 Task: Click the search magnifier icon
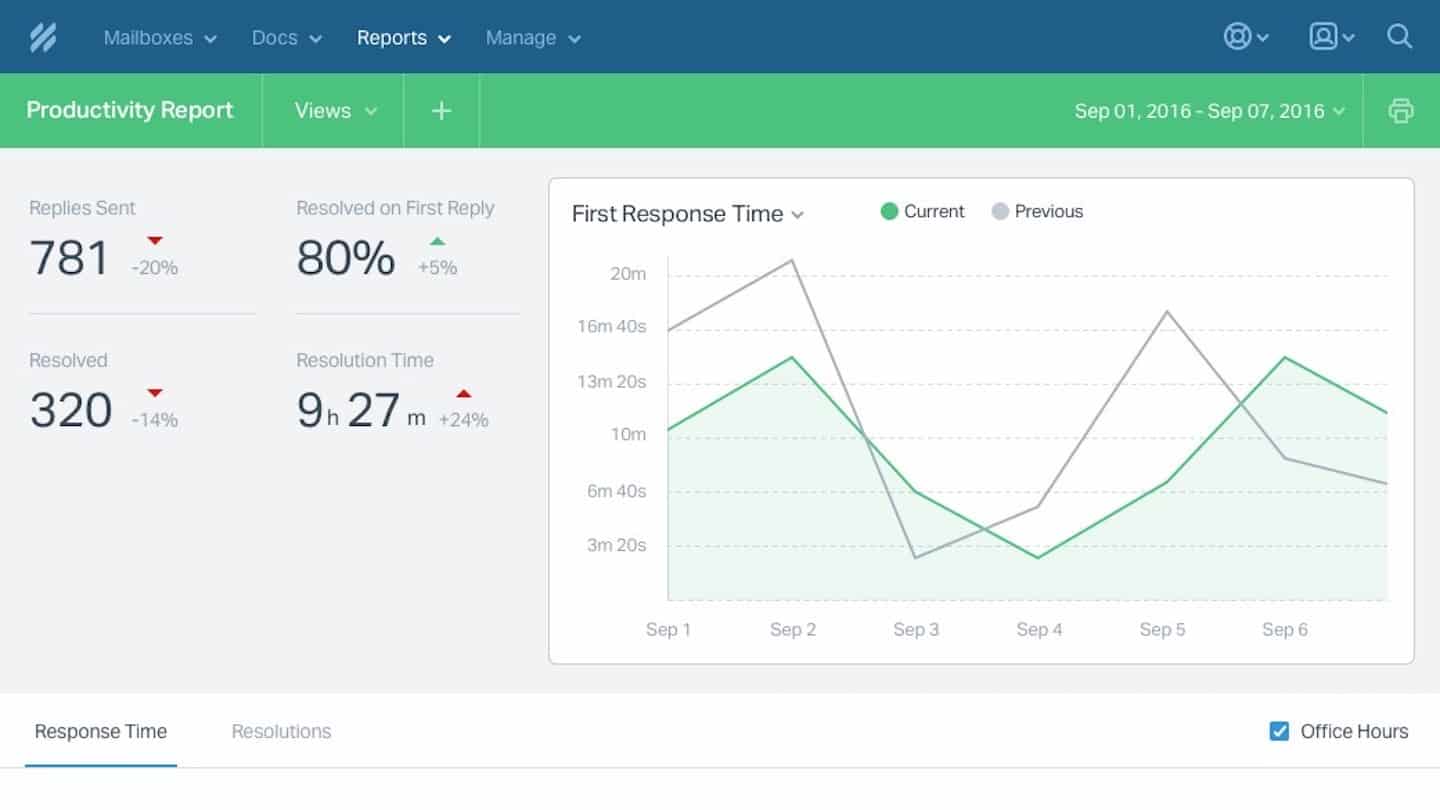(1400, 37)
